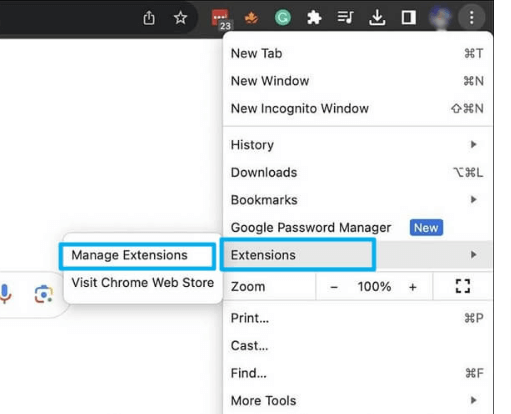
Task: Start voice search with the microphone icon
Action: 5,294
